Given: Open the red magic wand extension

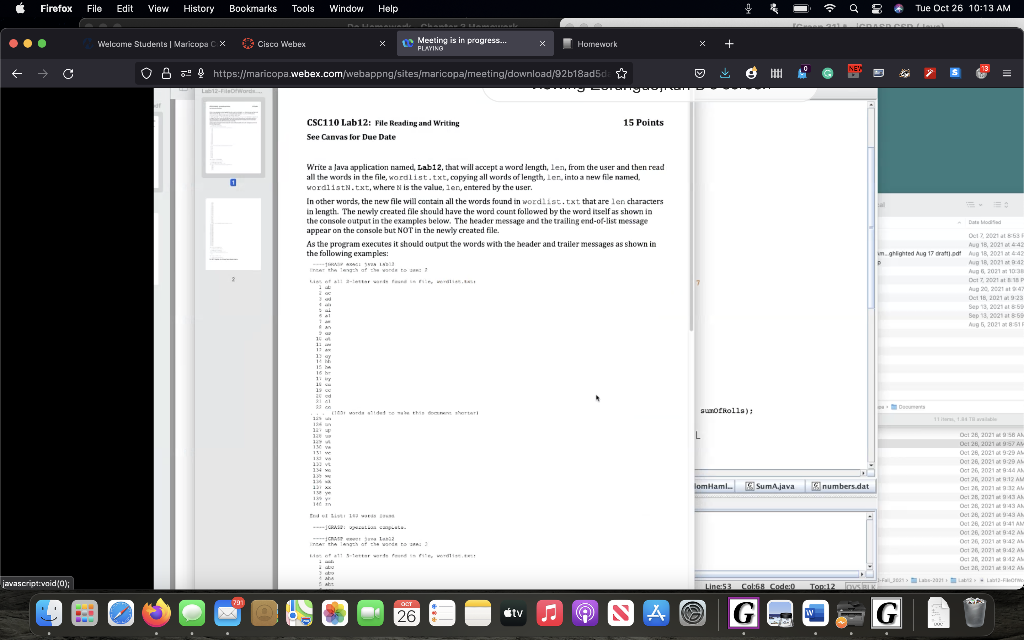Looking at the screenshot, I should pyautogui.click(x=930, y=73).
